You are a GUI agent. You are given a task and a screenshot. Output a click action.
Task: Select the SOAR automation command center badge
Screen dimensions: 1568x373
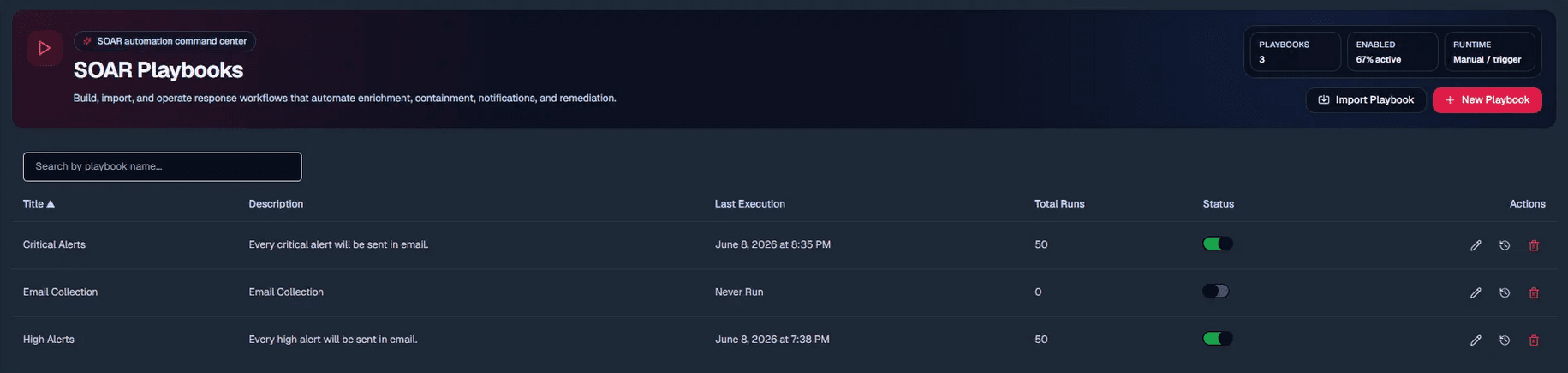[164, 41]
